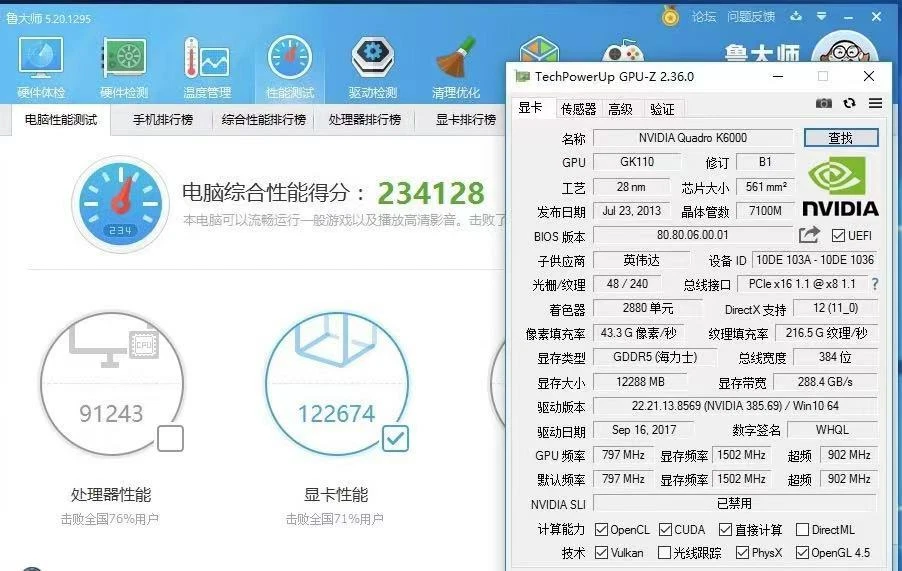Click the graphics score 122674 circle

coord(337,384)
